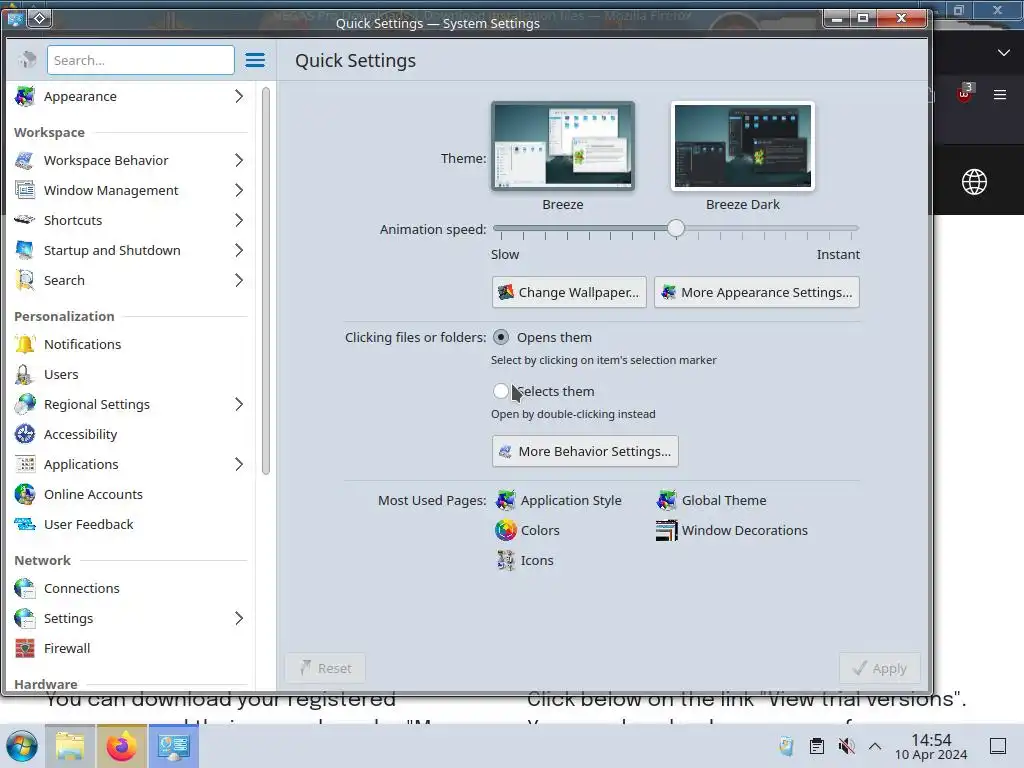Click the Notifications bell icon
This screenshot has width=1024, height=768.
[25, 344]
